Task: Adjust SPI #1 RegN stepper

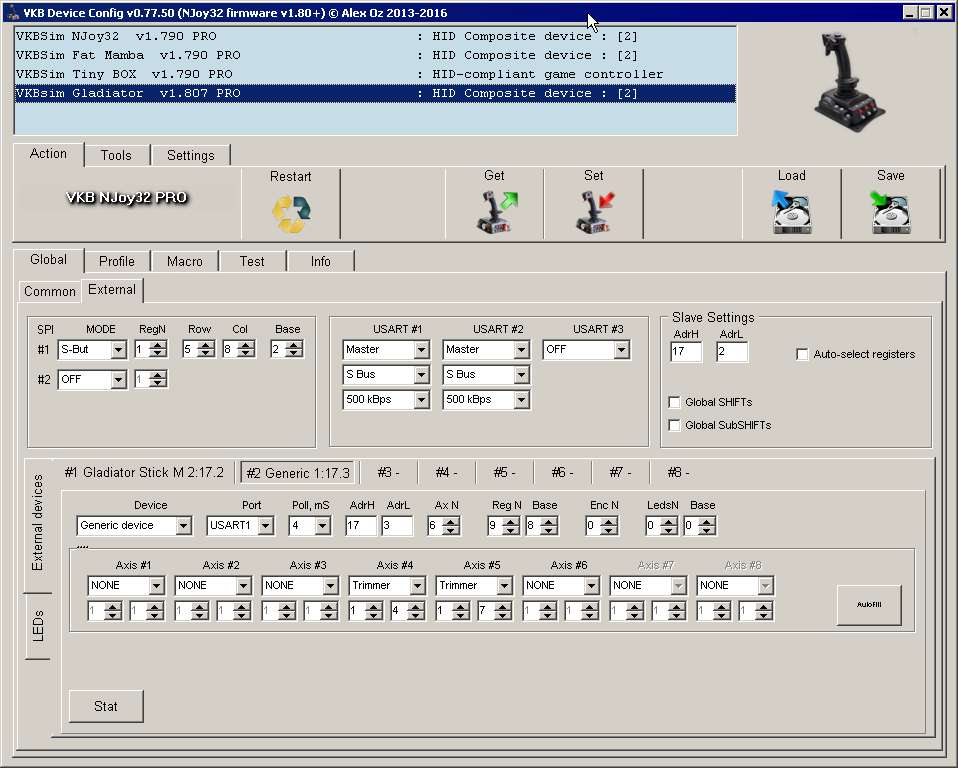Action: click(158, 349)
